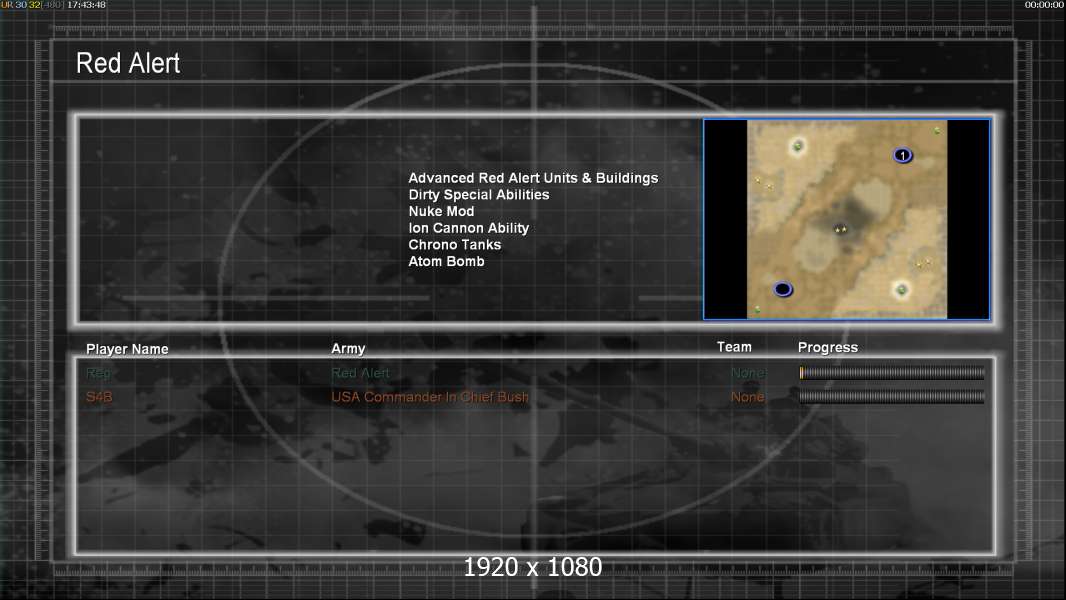This screenshot has width=1066, height=600.
Task: Click the 'Chrono Tanks' line
Action: tap(454, 245)
